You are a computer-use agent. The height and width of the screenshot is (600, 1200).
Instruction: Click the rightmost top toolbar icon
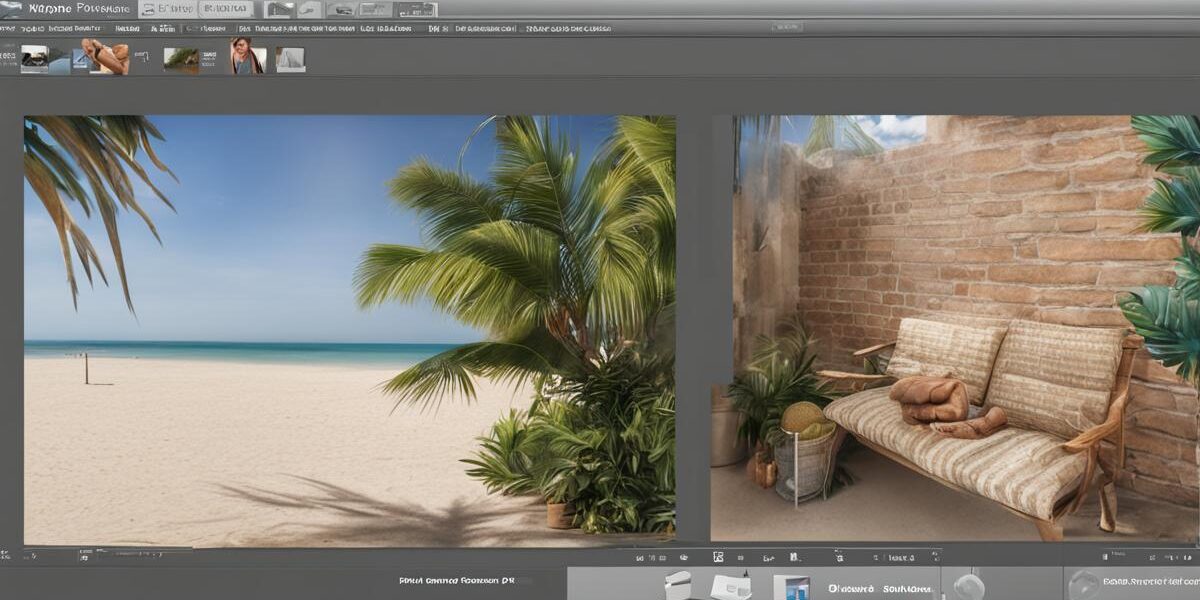416,9
